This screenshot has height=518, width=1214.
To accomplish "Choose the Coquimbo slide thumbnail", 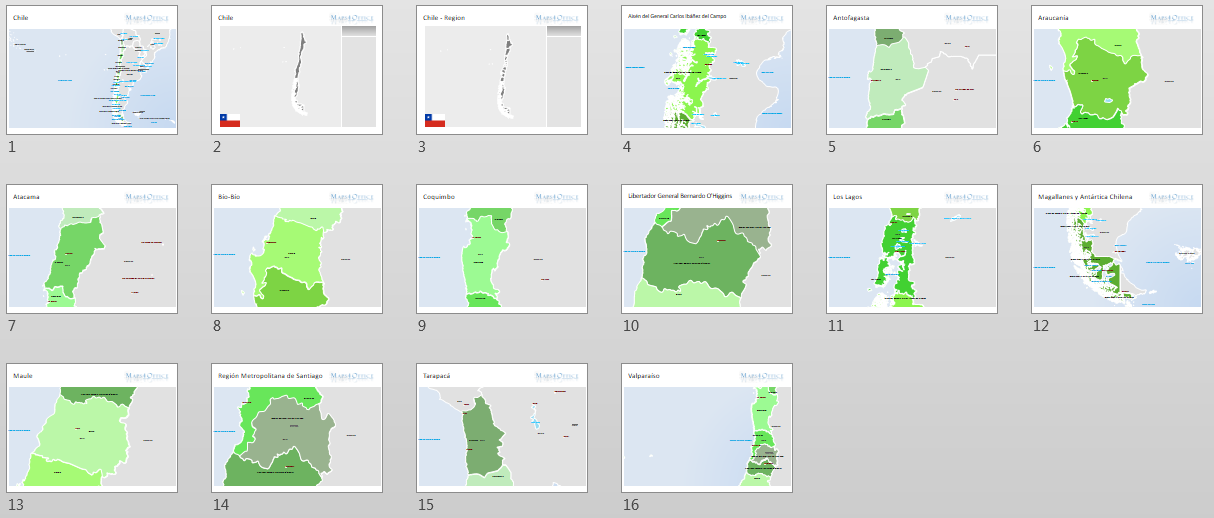I will click(x=502, y=249).
